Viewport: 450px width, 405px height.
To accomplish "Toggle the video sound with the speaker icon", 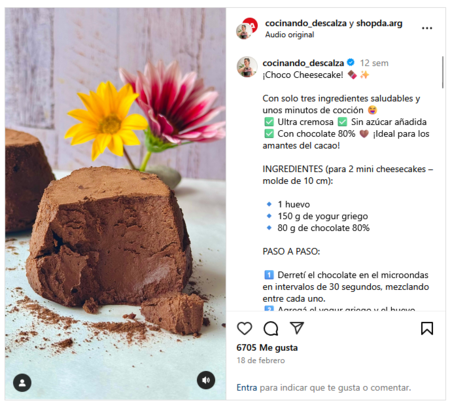I will (206, 380).
